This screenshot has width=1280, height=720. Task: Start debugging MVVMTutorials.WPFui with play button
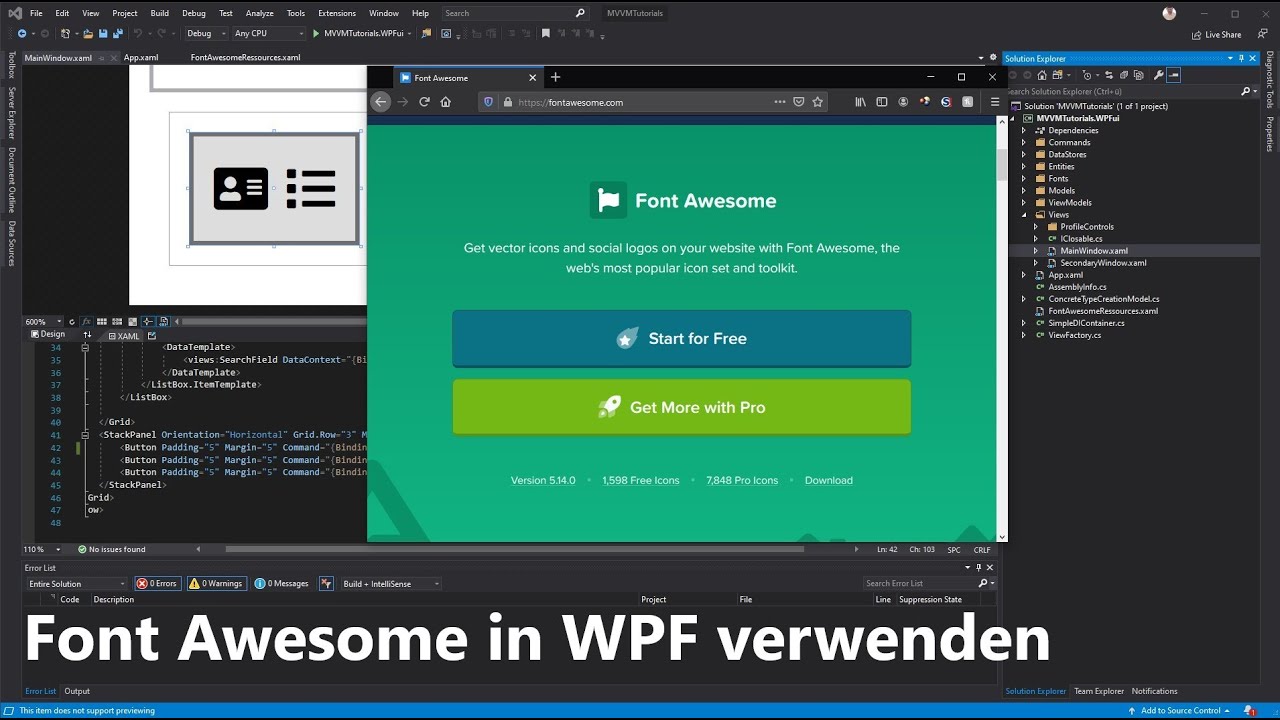click(316, 33)
